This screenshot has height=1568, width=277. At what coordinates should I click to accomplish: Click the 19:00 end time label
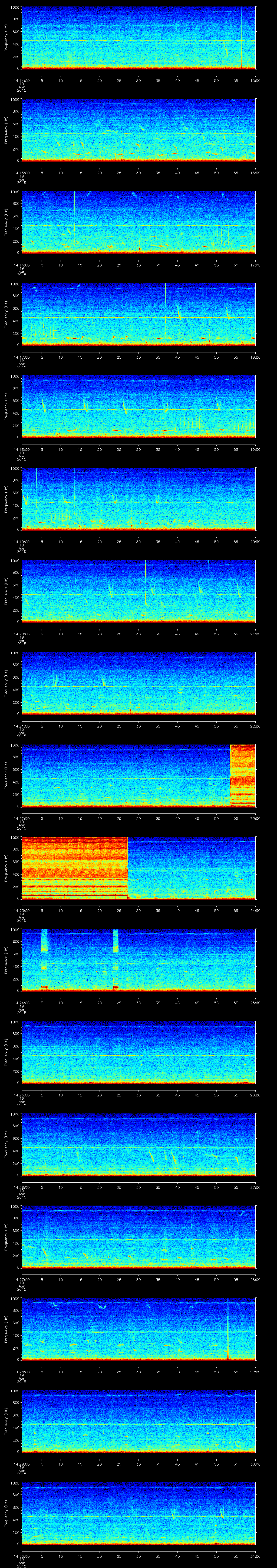pos(256,449)
